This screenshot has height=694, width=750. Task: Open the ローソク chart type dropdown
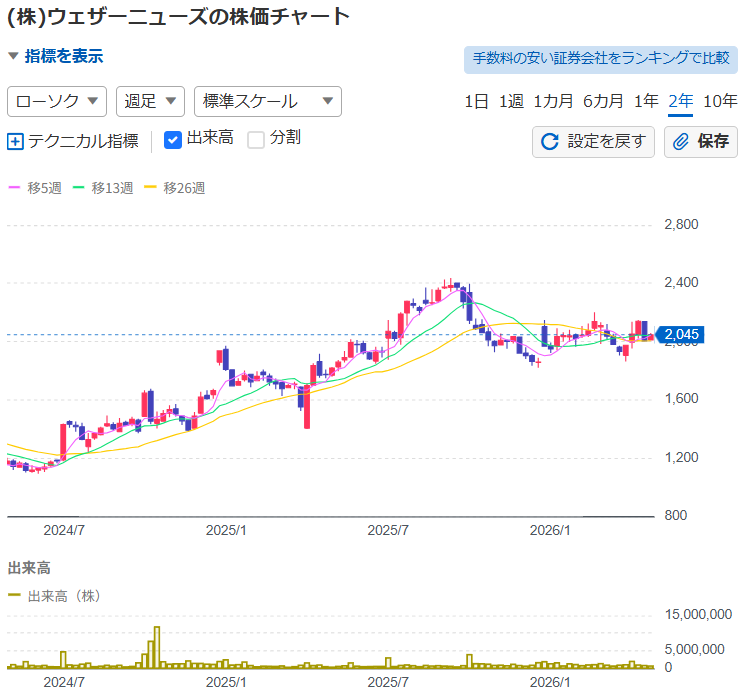[57, 101]
